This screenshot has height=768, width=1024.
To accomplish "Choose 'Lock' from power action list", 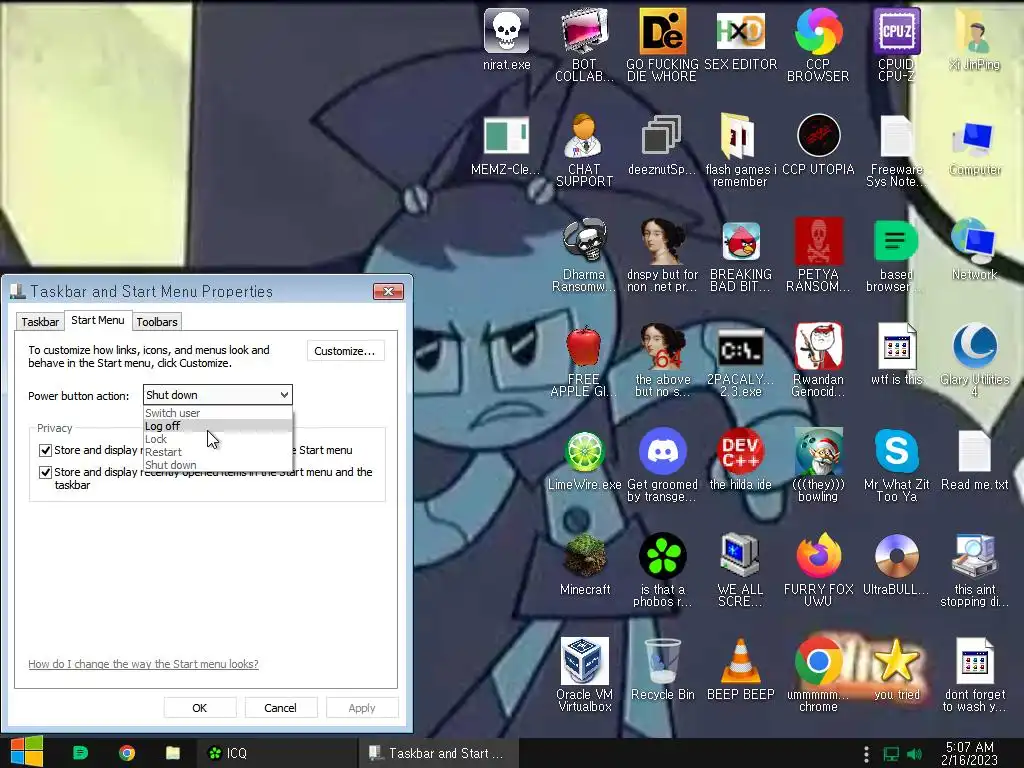I will point(218,439).
